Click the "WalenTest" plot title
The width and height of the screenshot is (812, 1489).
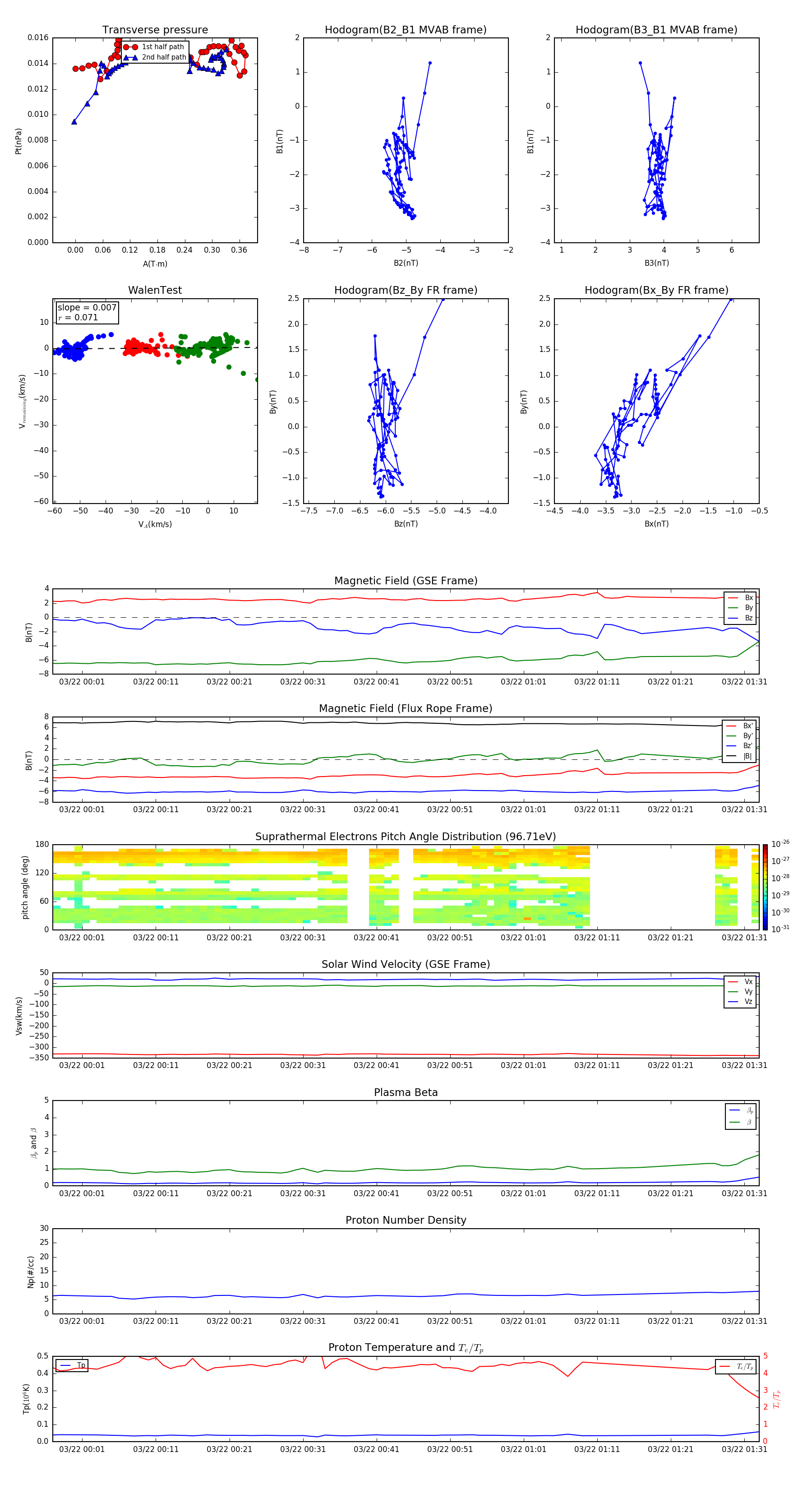pos(155,290)
